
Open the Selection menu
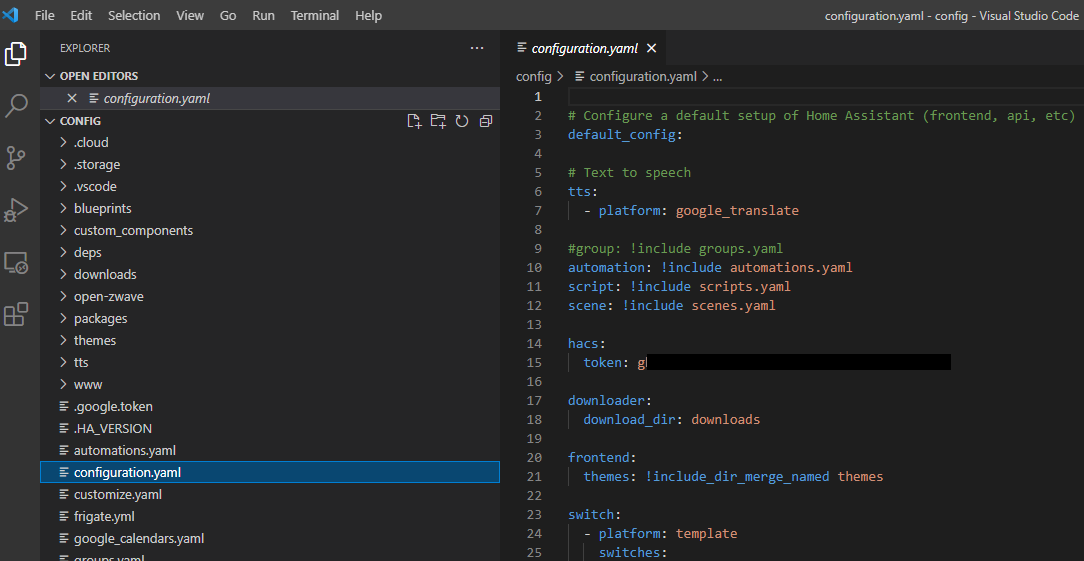point(133,15)
